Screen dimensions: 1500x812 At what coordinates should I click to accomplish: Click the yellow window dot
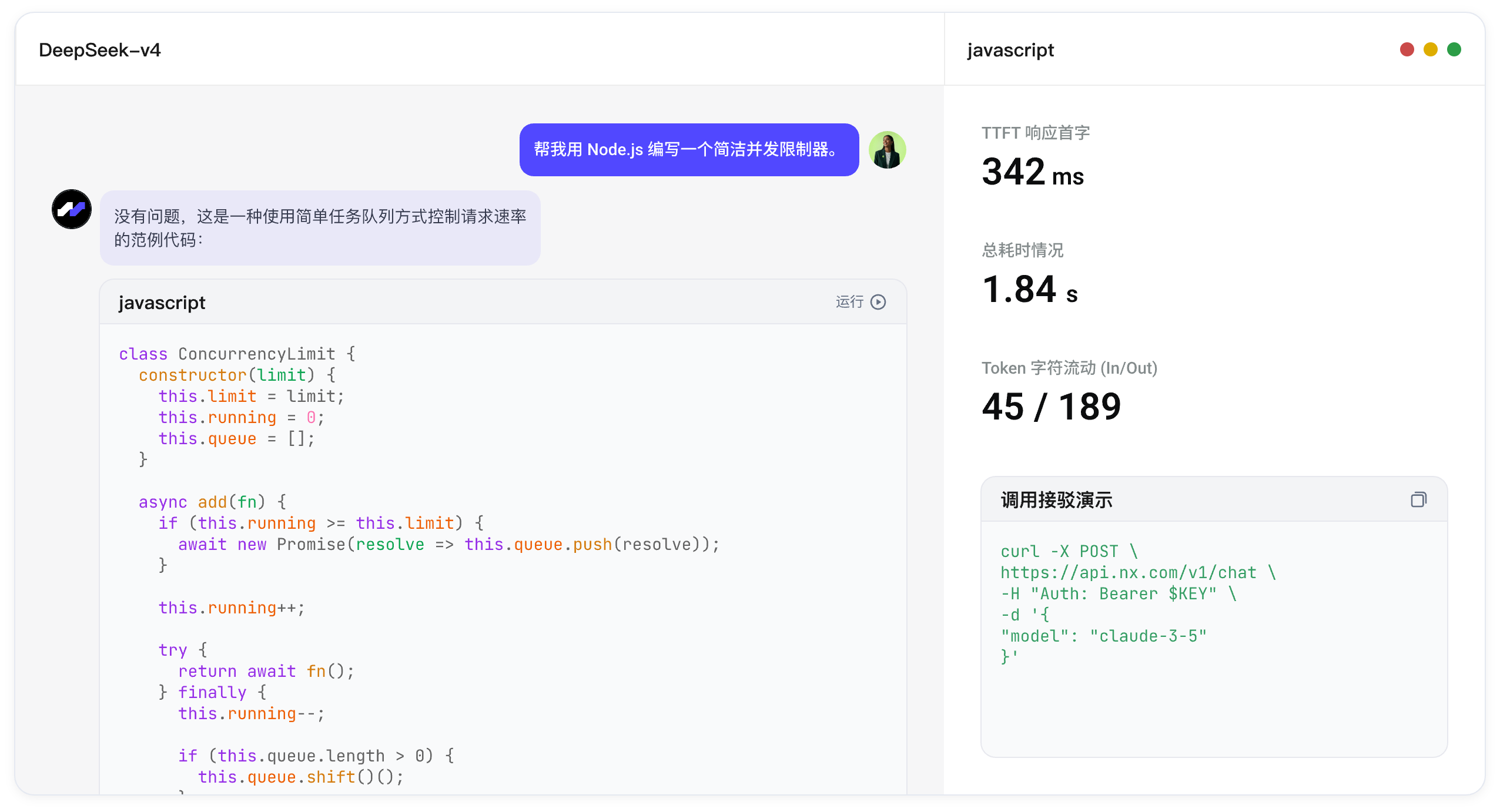point(1431,49)
